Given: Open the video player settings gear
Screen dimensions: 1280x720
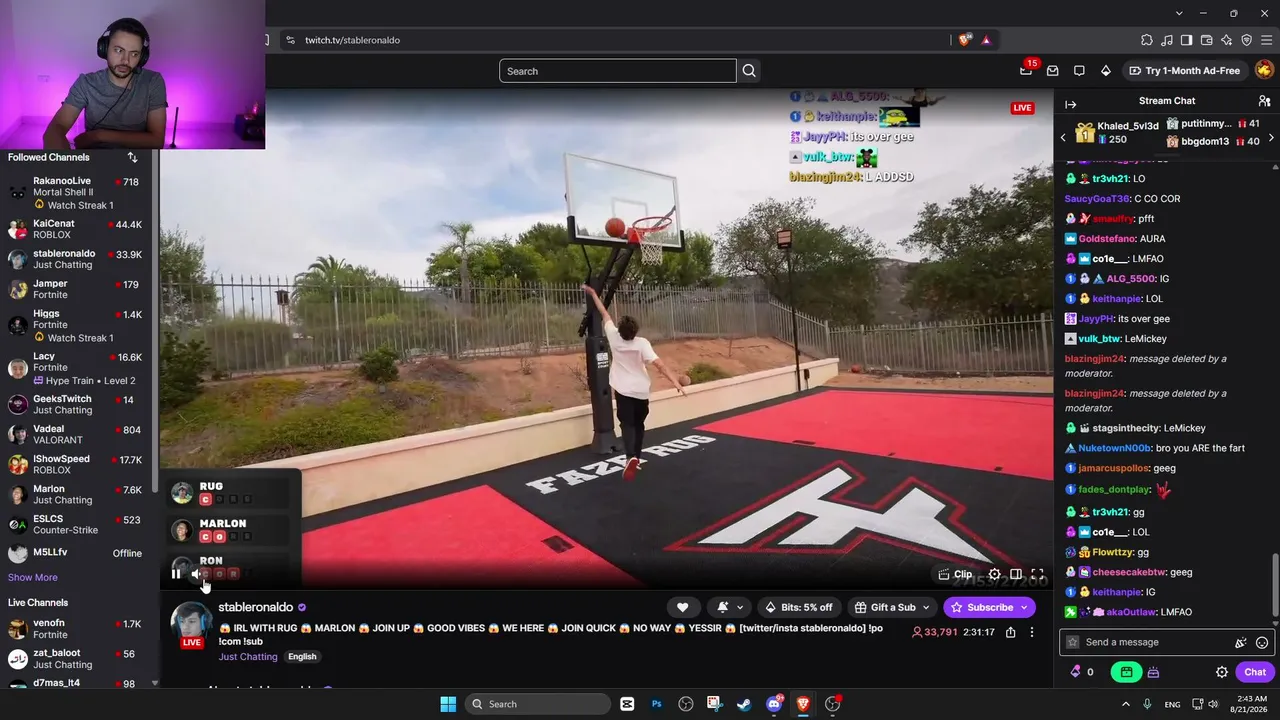Looking at the screenshot, I should coord(994,574).
